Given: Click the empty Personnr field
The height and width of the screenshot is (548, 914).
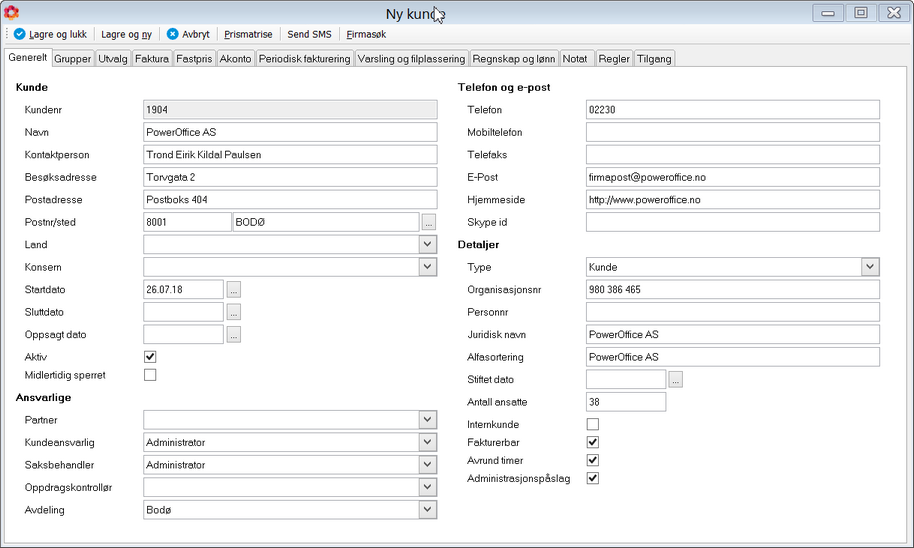Looking at the screenshot, I should [x=733, y=312].
